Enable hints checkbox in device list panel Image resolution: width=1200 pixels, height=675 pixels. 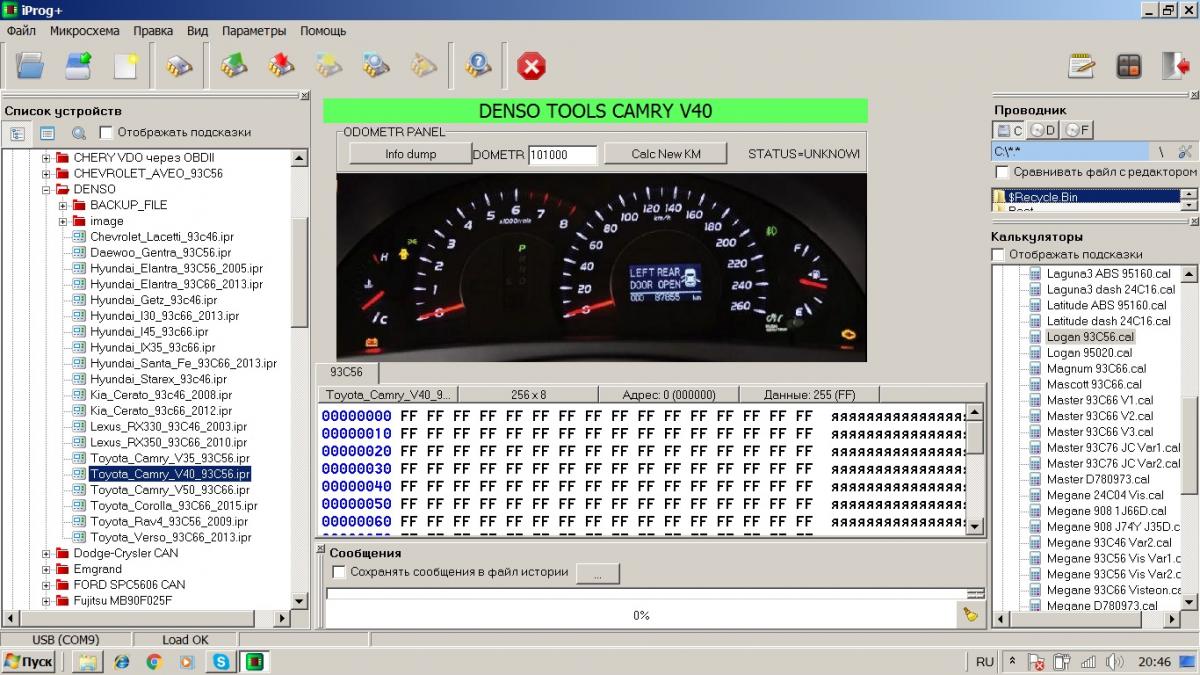pyautogui.click(x=107, y=132)
